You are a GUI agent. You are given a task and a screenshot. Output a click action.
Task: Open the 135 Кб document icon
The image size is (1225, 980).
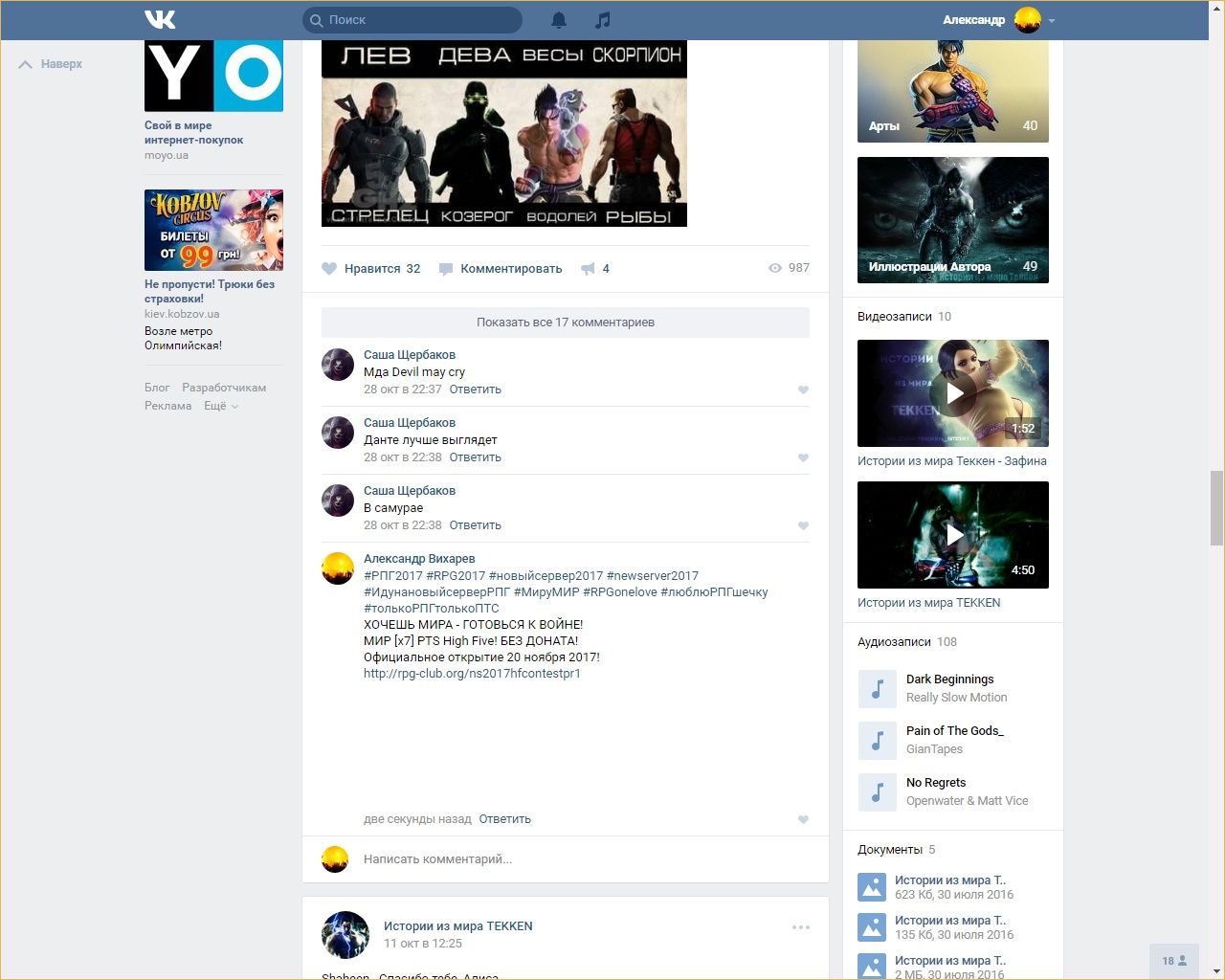872,927
